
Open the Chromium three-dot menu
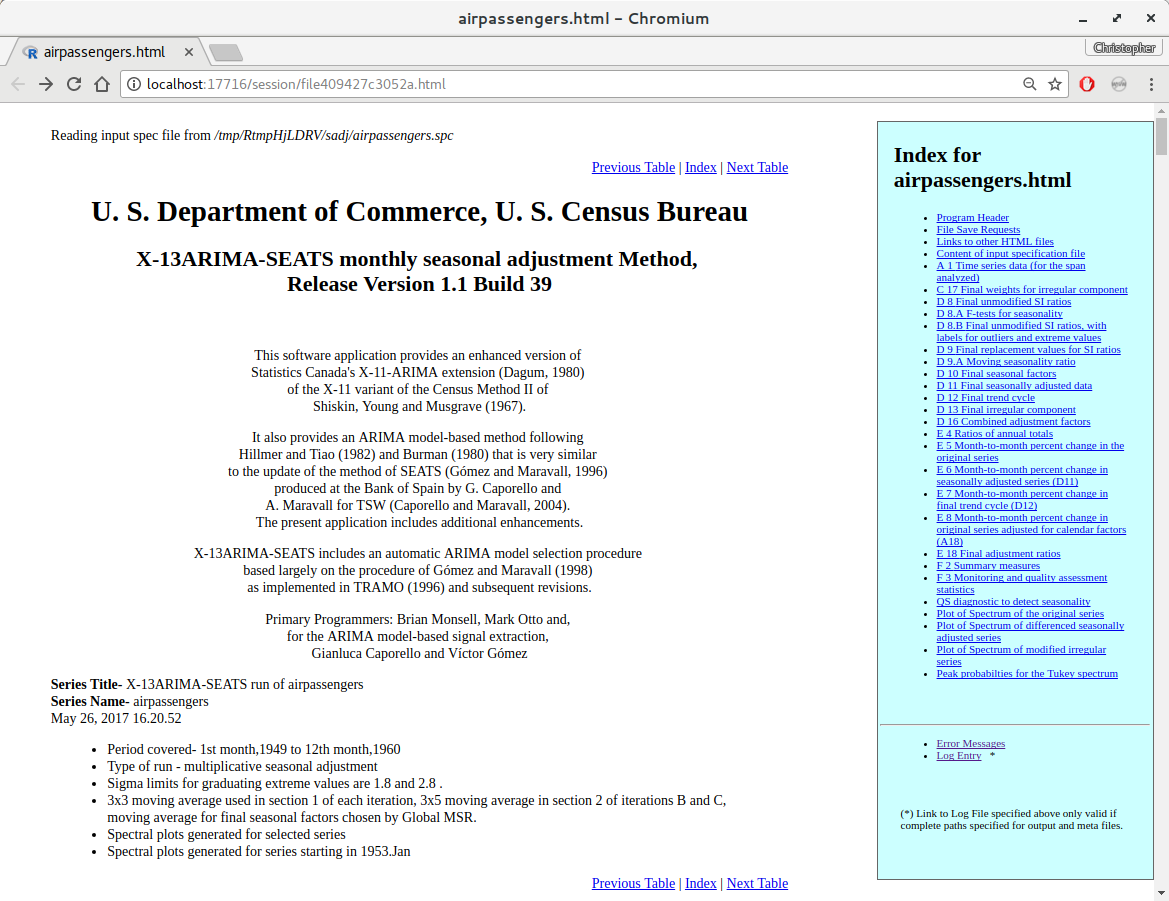[1151, 84]
